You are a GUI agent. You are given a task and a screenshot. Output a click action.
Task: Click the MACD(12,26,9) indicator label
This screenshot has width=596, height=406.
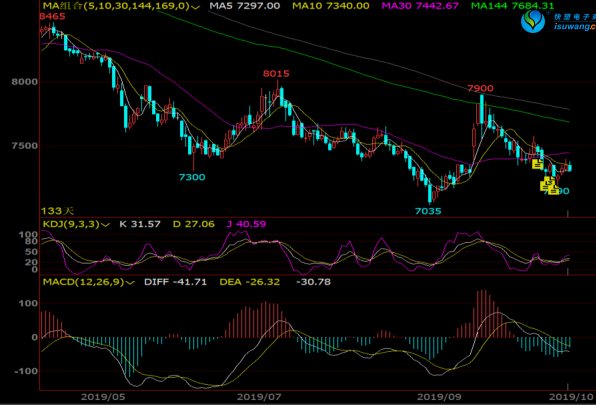(83, 282)
